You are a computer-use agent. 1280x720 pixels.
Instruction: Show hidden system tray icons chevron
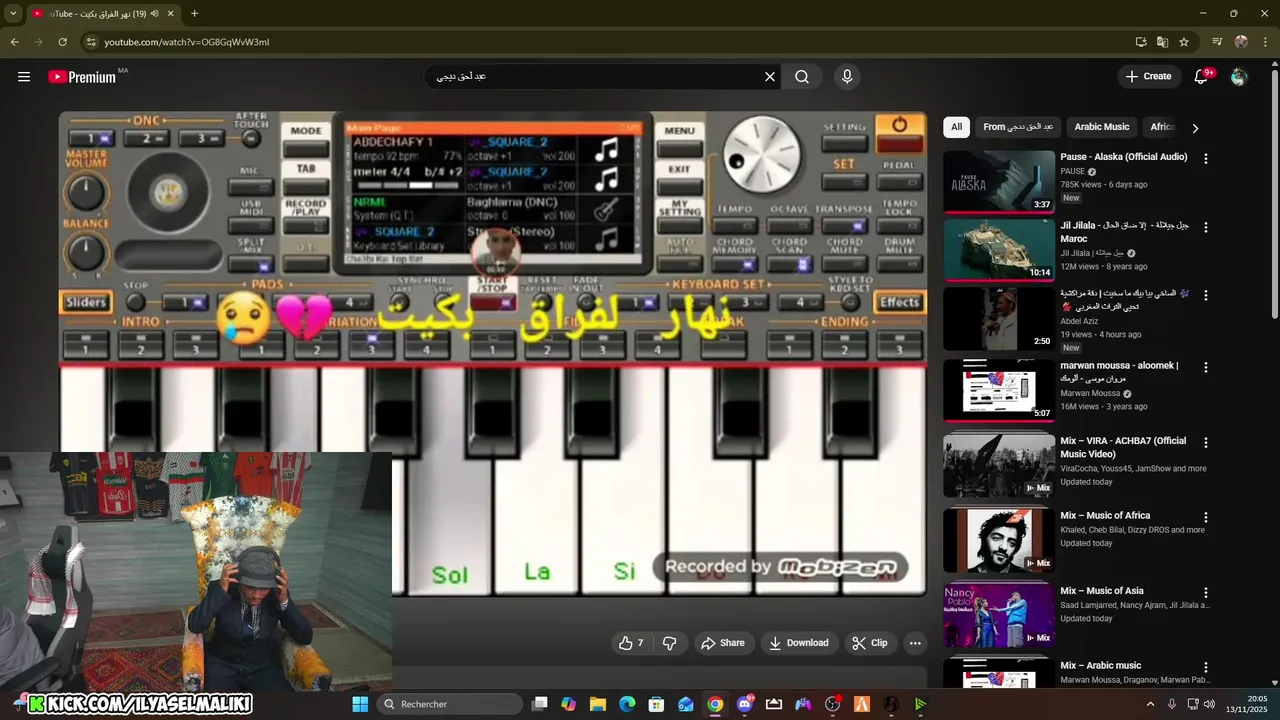tap(1150, 704)
